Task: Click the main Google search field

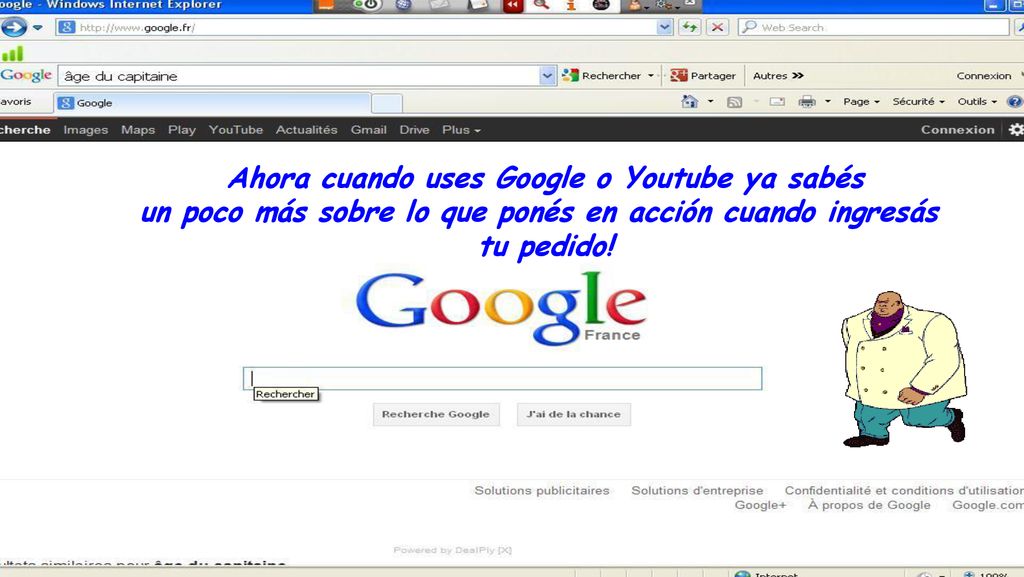Action: point(502,379)
